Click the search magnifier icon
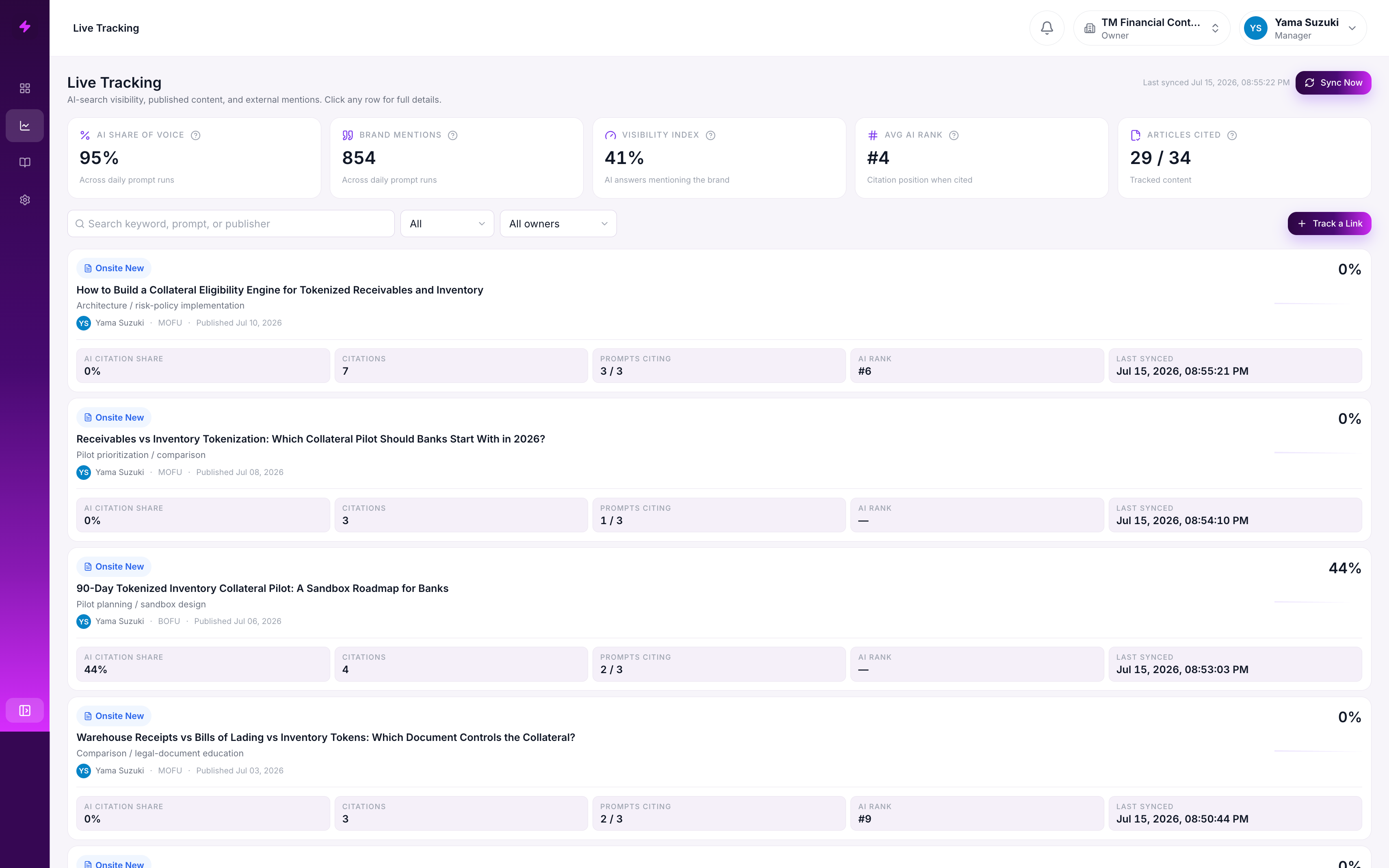 point(80,224)
